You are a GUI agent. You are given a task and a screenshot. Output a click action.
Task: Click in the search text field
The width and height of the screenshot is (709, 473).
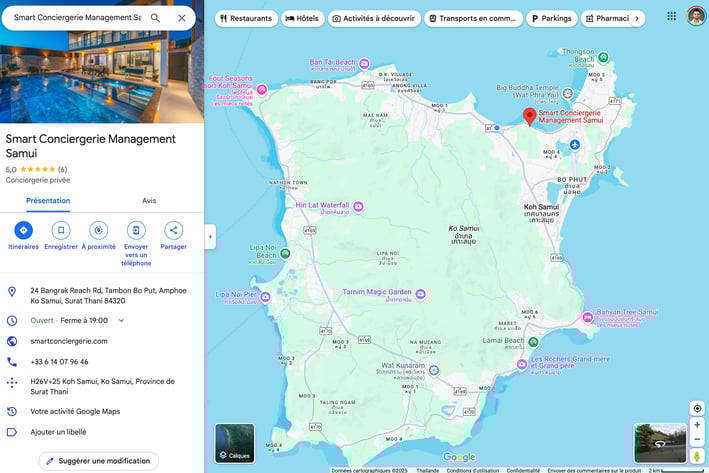[x=77, y=18]
